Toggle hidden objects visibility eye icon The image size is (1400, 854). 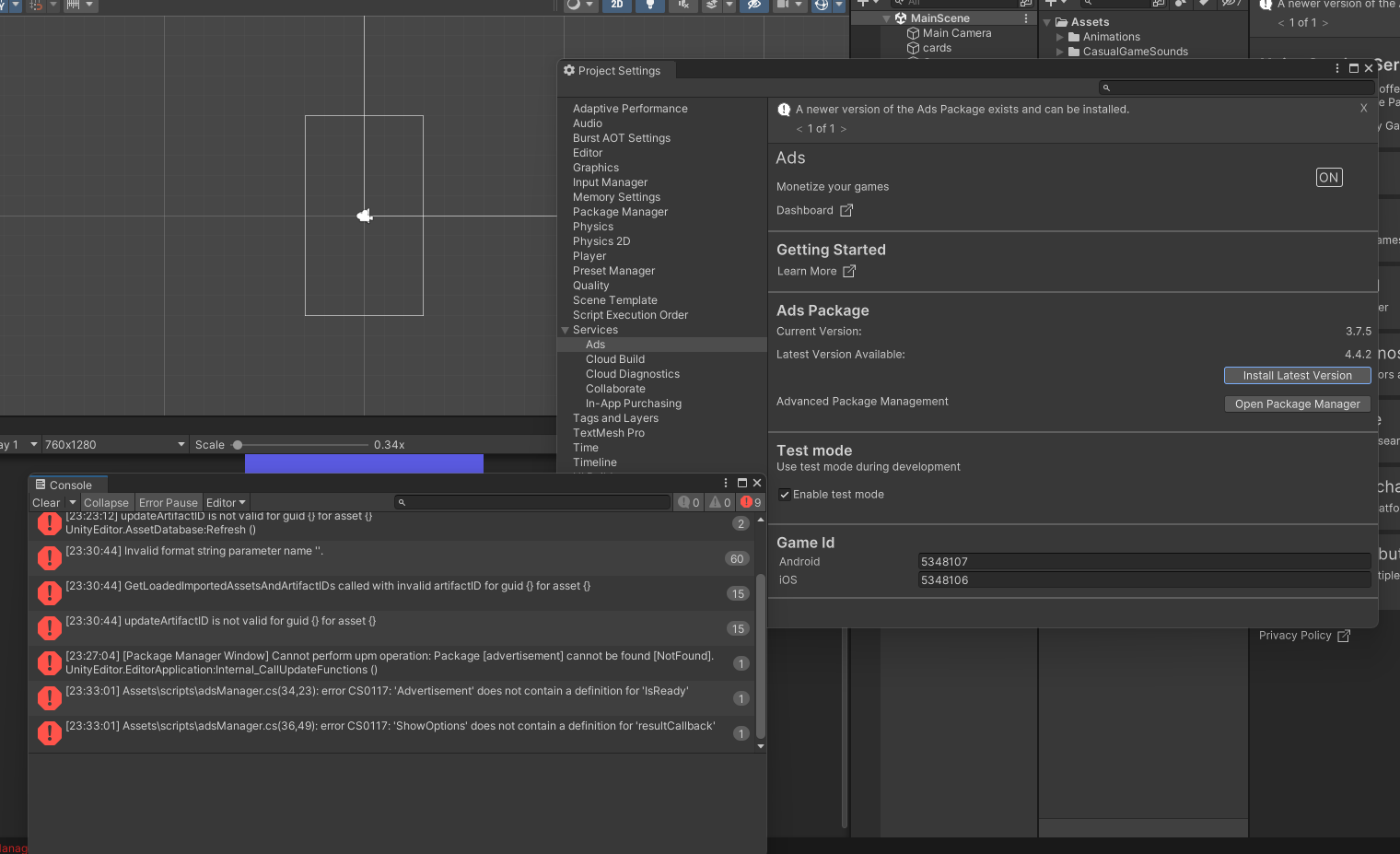[753, 5]
